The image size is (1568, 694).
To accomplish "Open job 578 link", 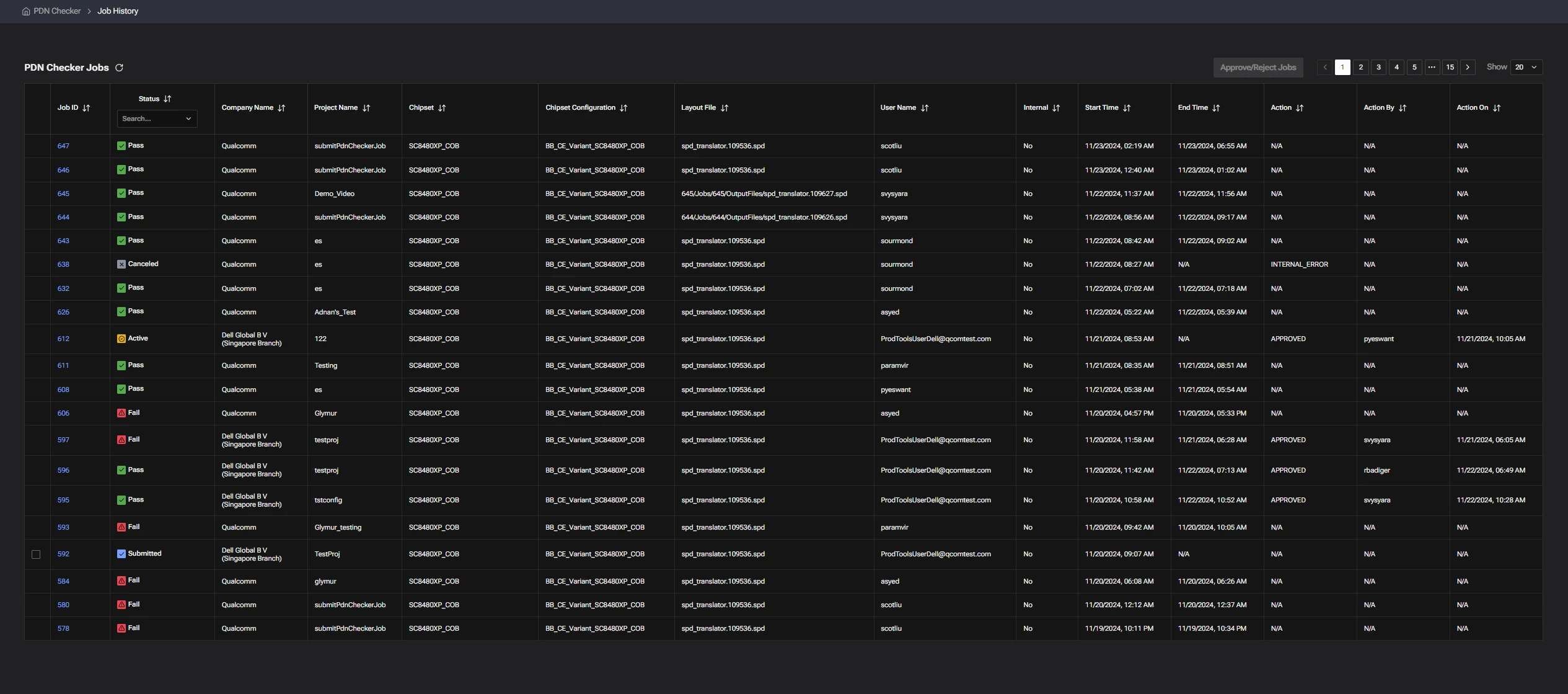I will click(x=63, y=629).
